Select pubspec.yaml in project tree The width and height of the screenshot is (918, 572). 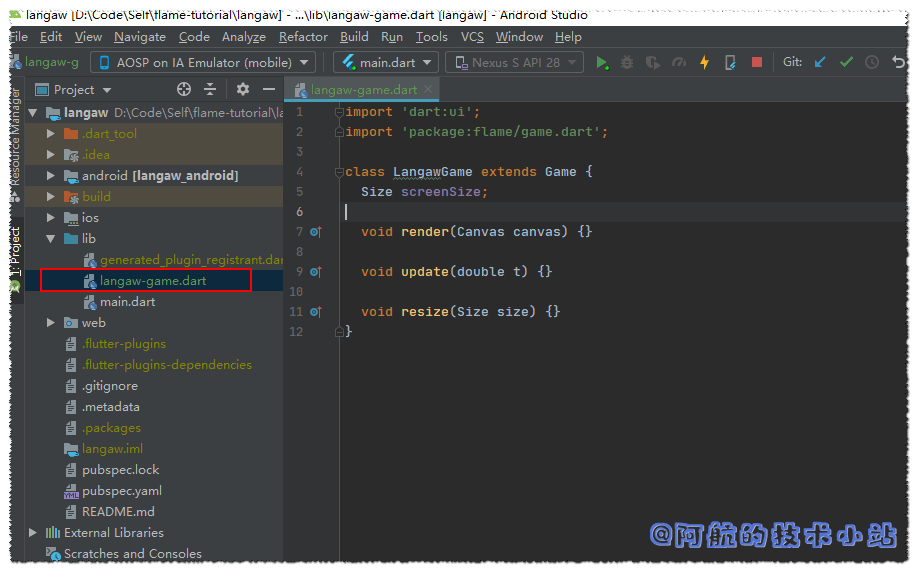(x=122, y=491)
